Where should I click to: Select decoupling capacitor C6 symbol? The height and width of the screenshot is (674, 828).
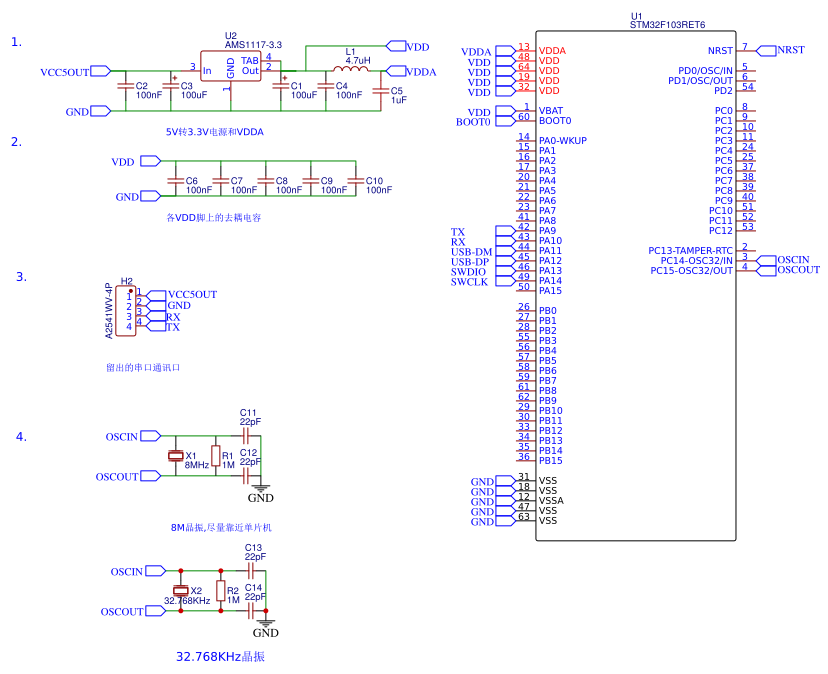click(x=175, y=181)
